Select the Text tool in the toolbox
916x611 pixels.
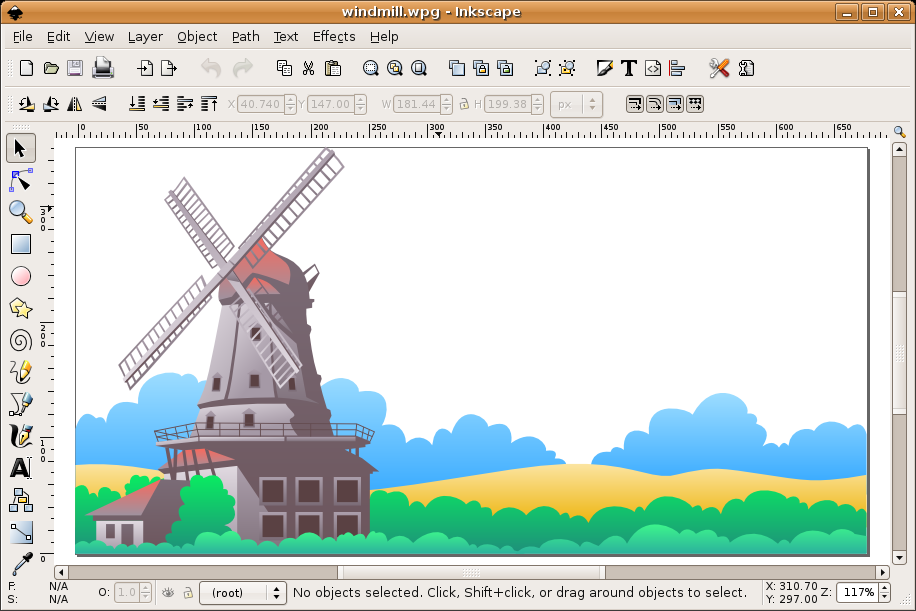(20, 468)
